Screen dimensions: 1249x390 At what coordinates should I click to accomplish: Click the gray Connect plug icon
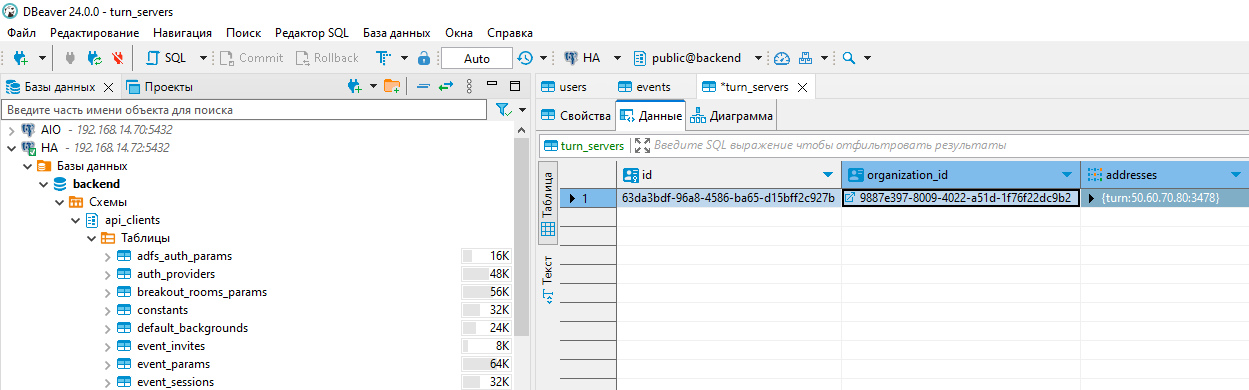click(70, 58)
